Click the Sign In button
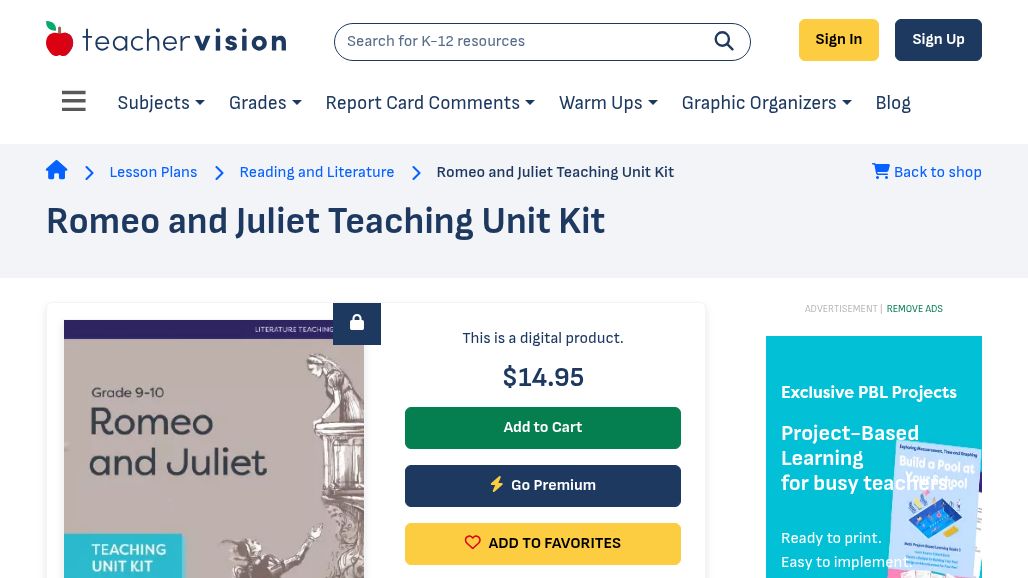The image size is (1028, 578). pyautogui.click(x=839, y=40)
